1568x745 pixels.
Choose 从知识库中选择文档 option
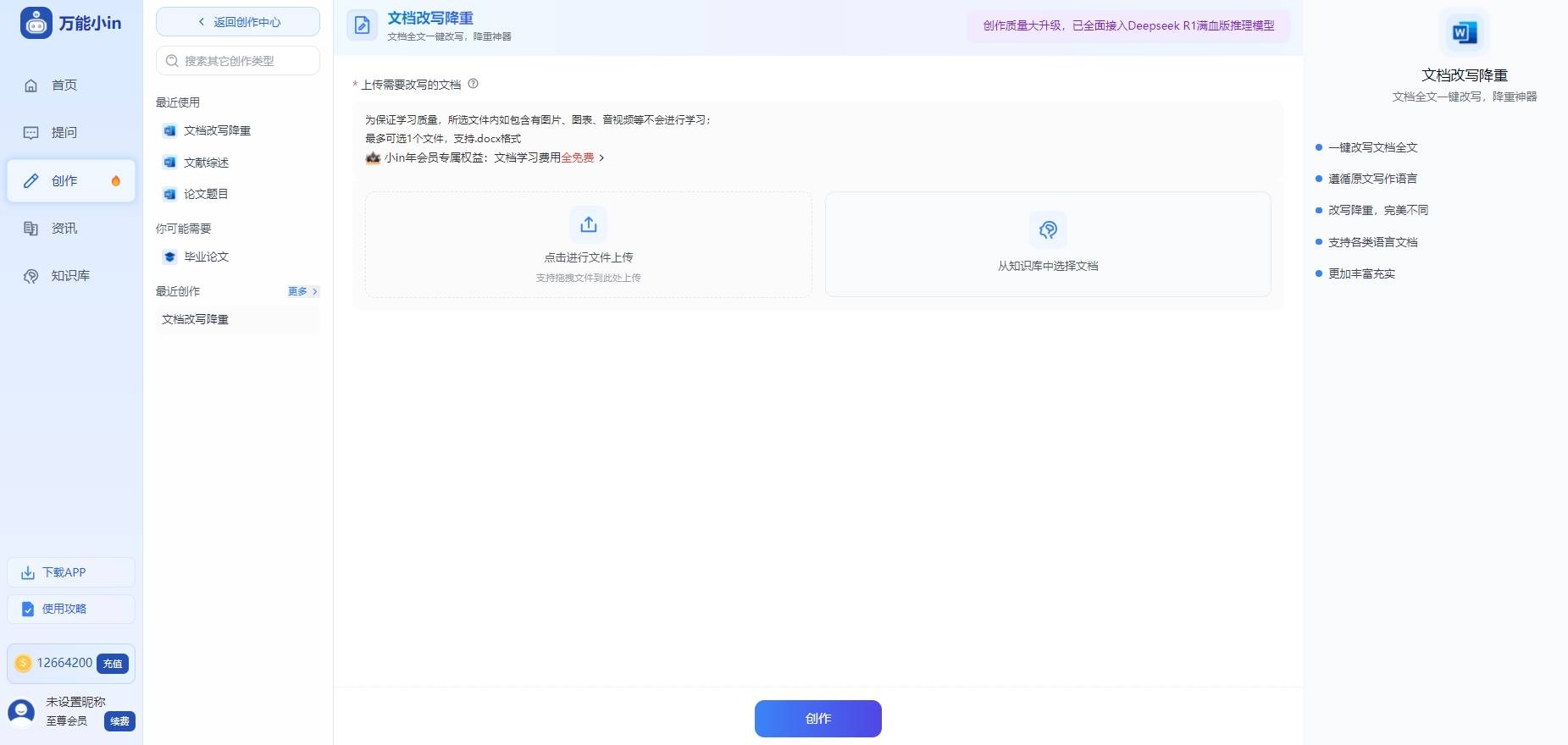[1048, 245]
